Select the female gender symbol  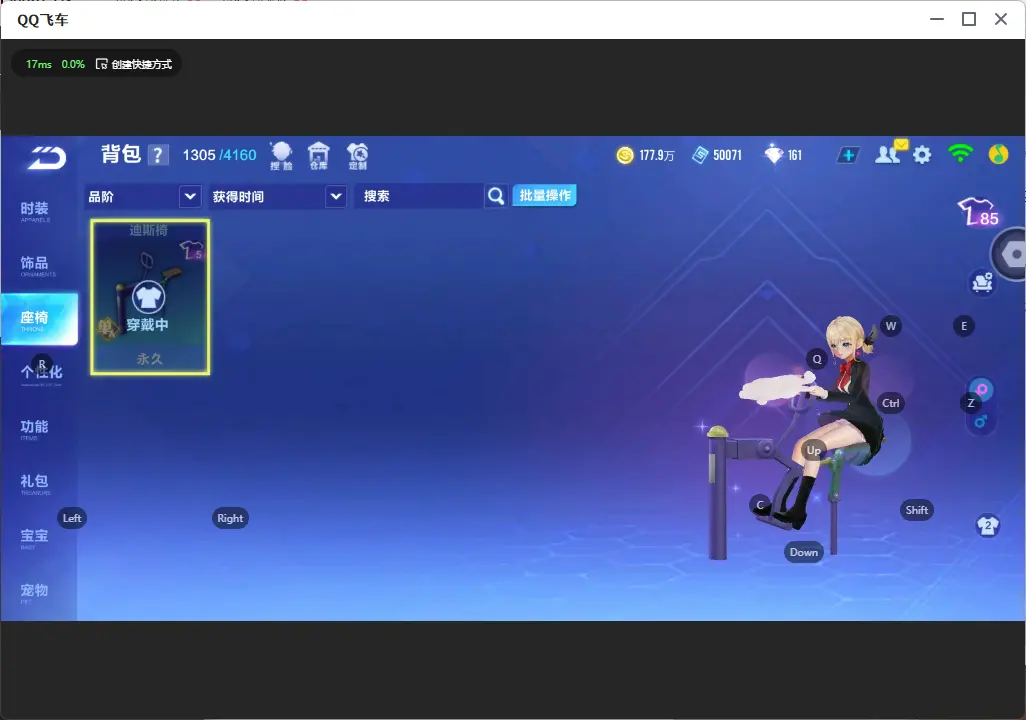click(982, 389)
